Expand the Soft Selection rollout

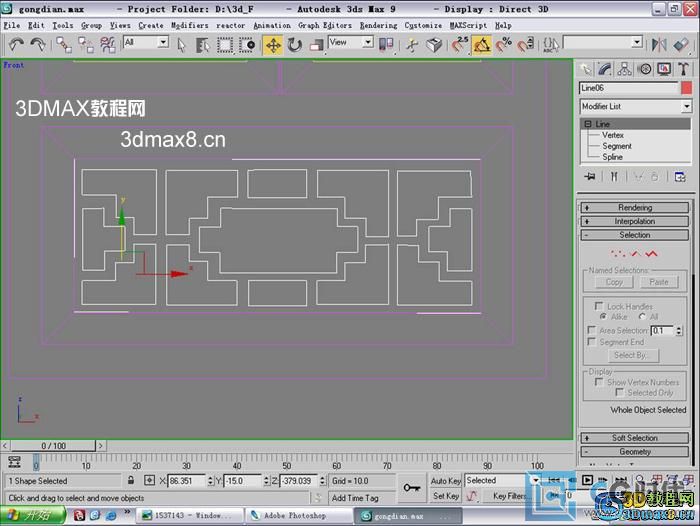click(634, 438)
